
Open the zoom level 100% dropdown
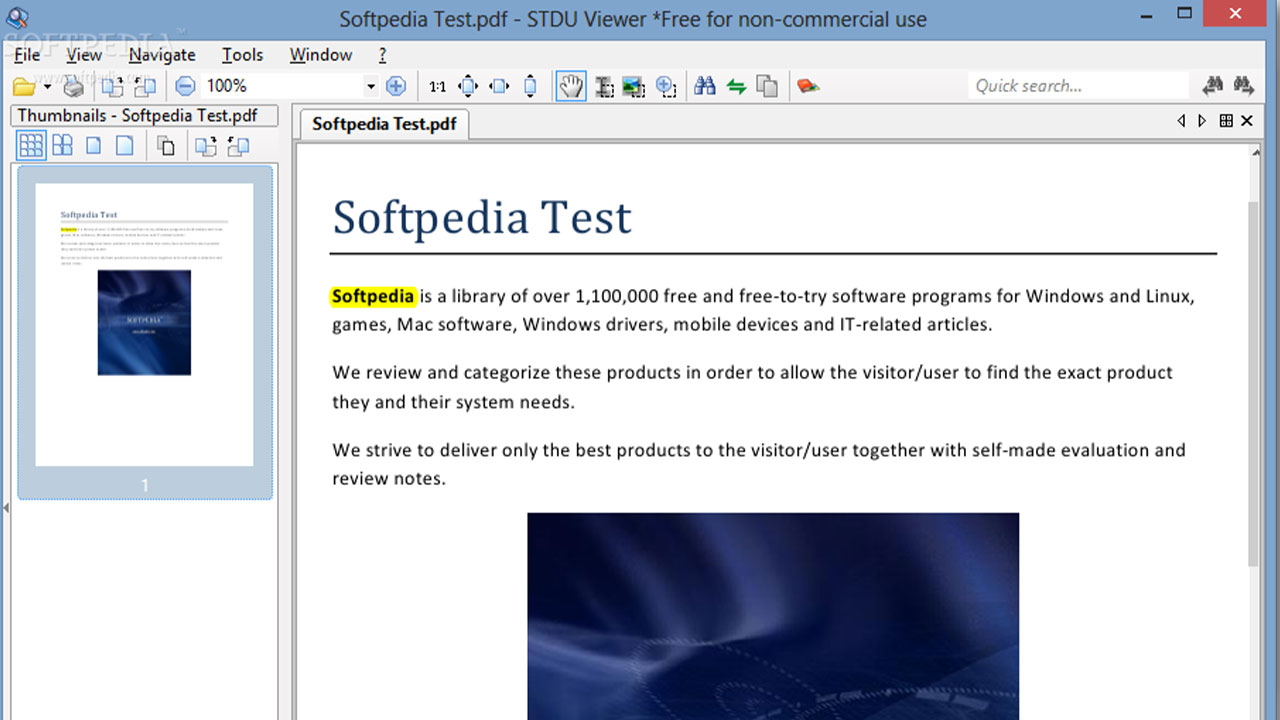370,87
